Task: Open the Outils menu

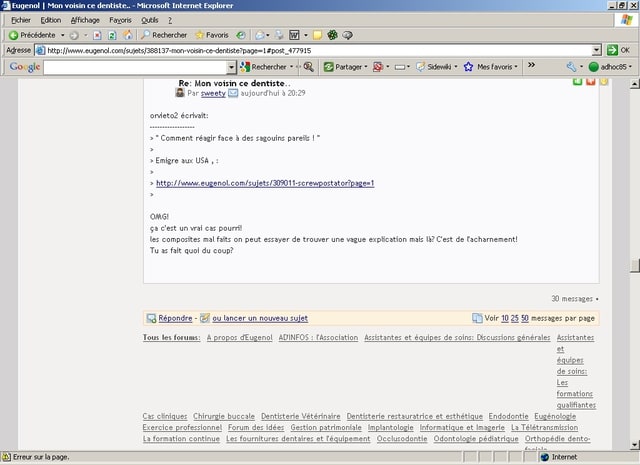Action: [150, 19]
